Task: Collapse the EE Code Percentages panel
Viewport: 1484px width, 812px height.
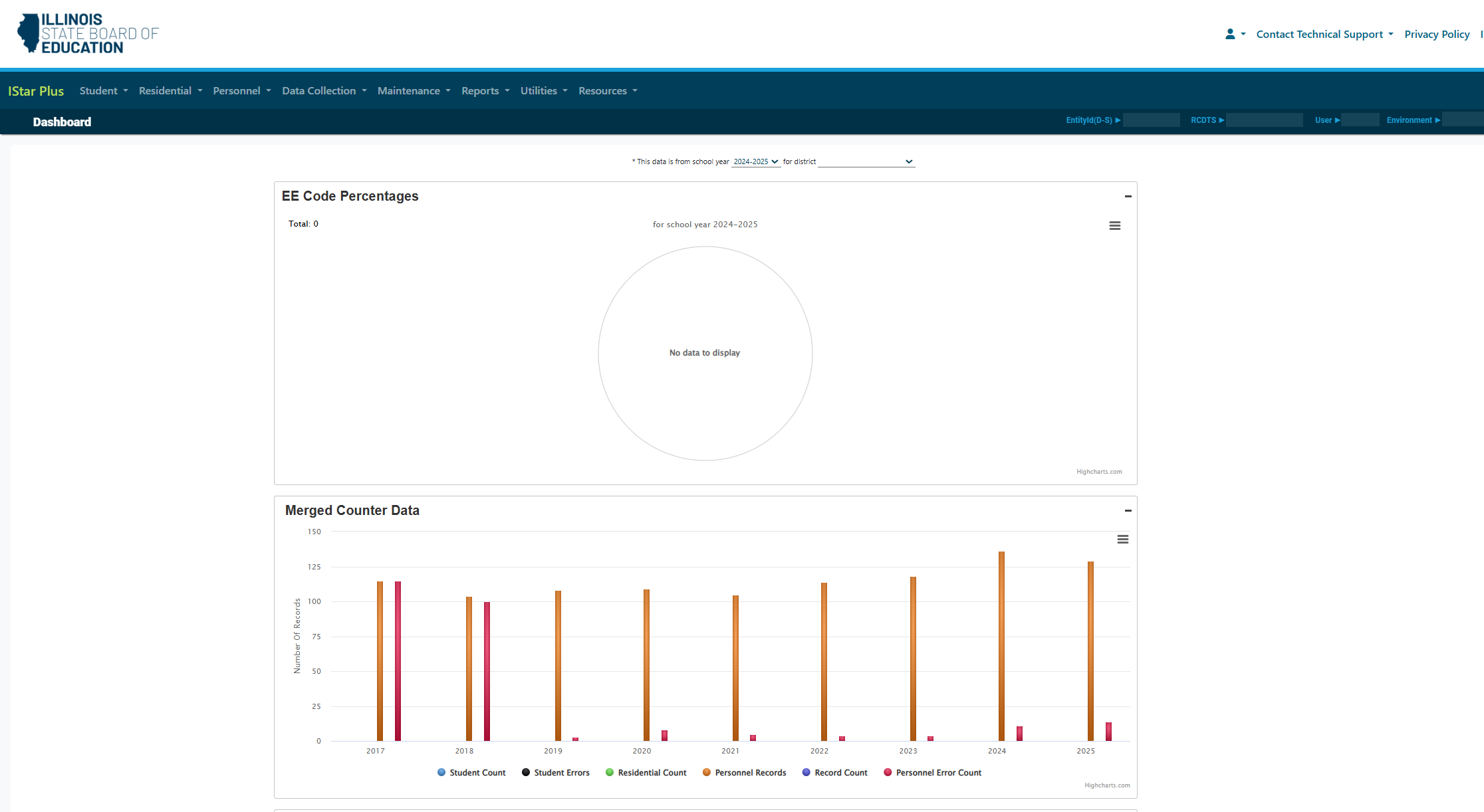Action: 1128,196
